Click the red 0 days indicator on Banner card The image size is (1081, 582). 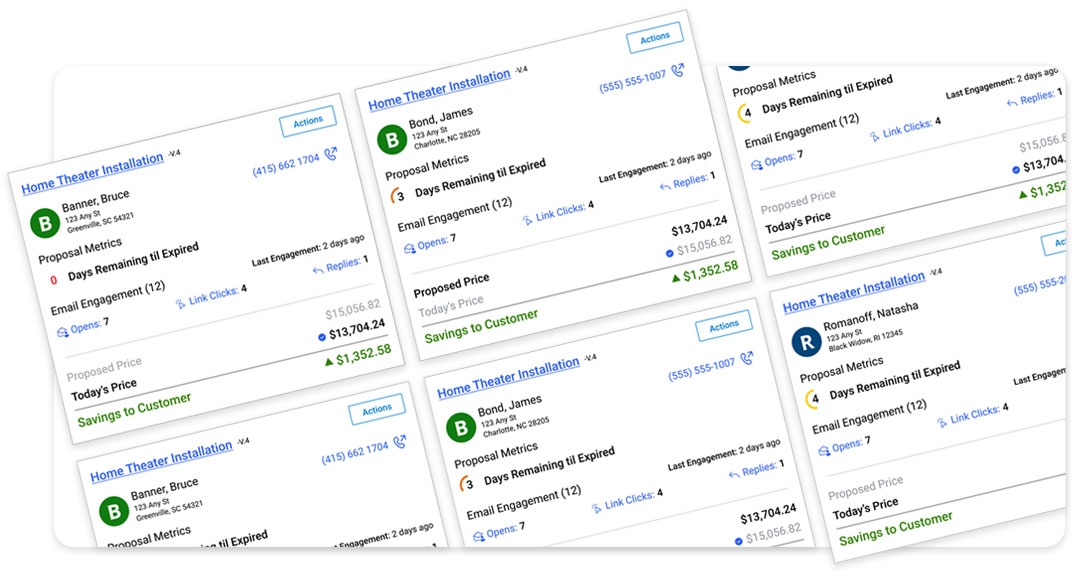point(52,281)
